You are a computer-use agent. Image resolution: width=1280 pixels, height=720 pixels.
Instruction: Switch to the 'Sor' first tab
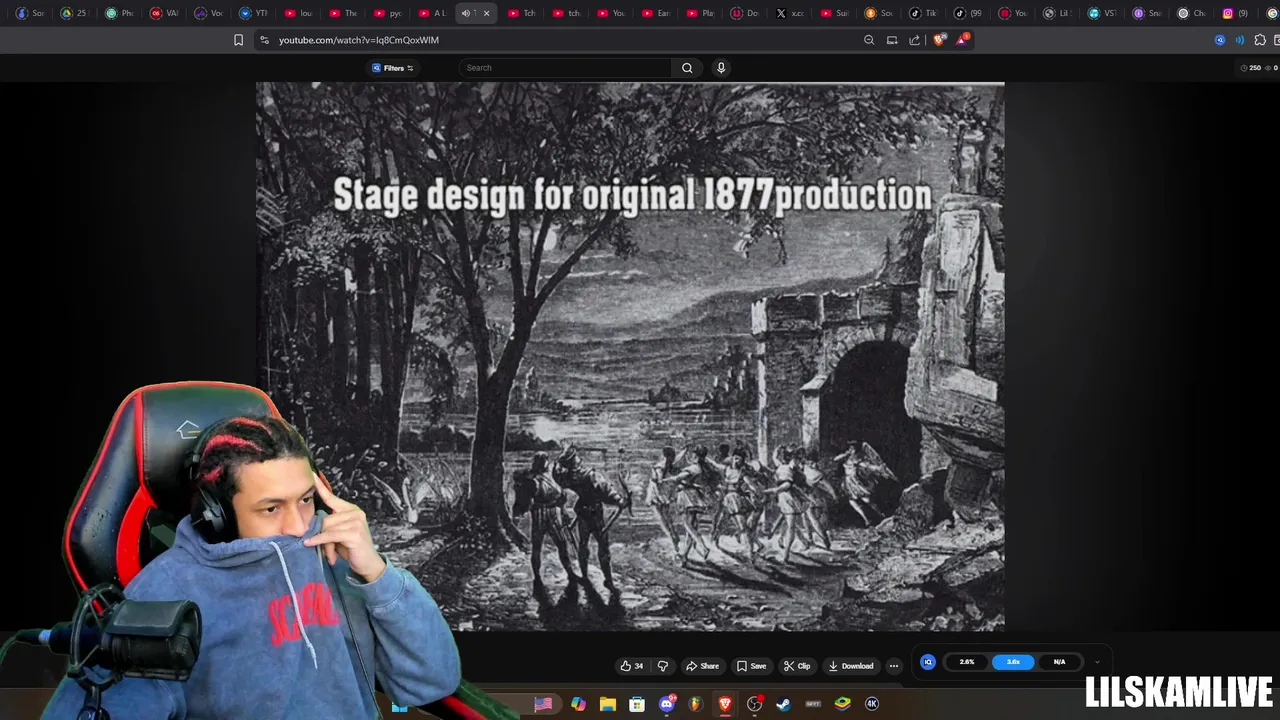(30, 13)
